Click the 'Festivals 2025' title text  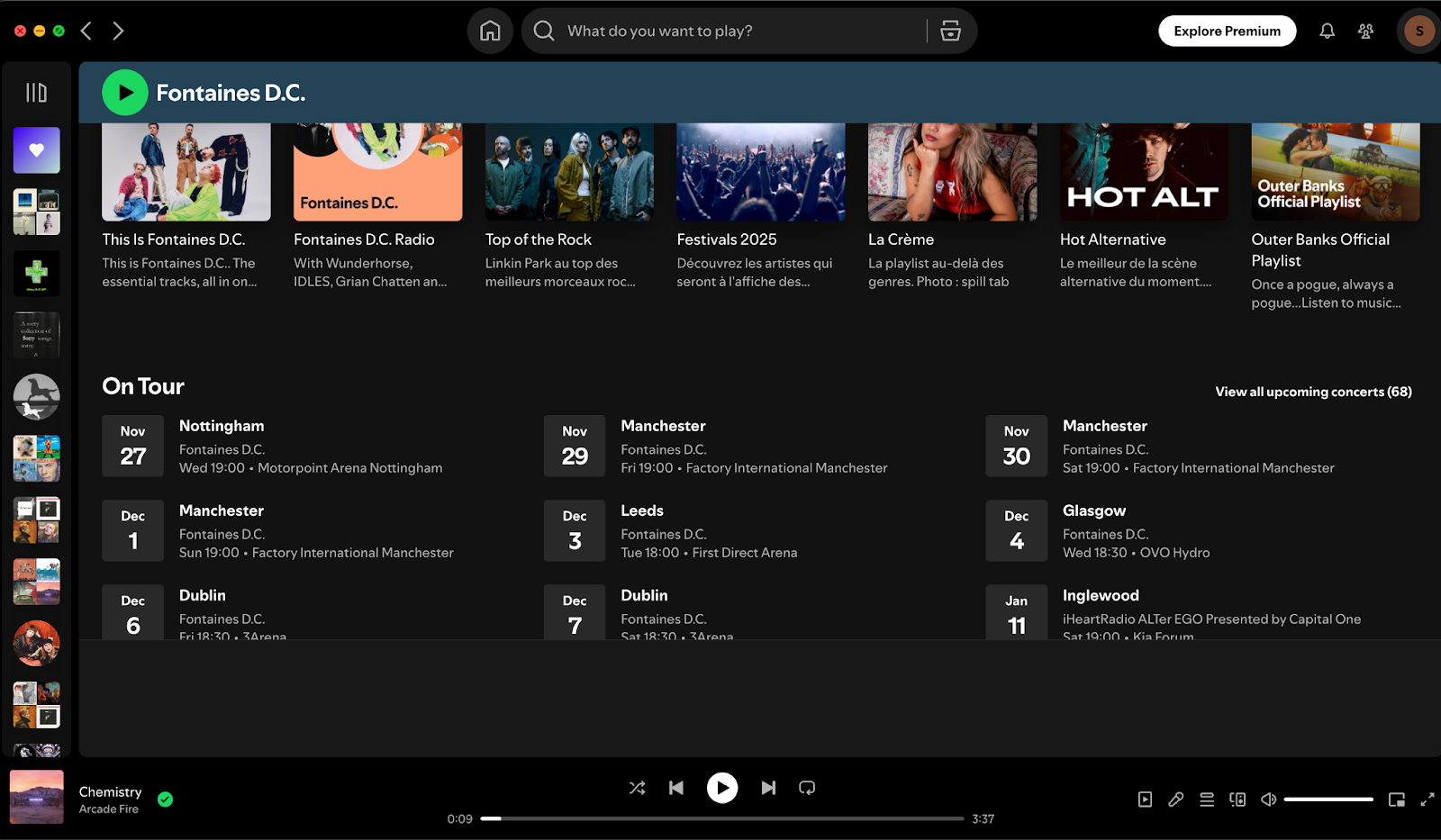[x=727, y=239]
